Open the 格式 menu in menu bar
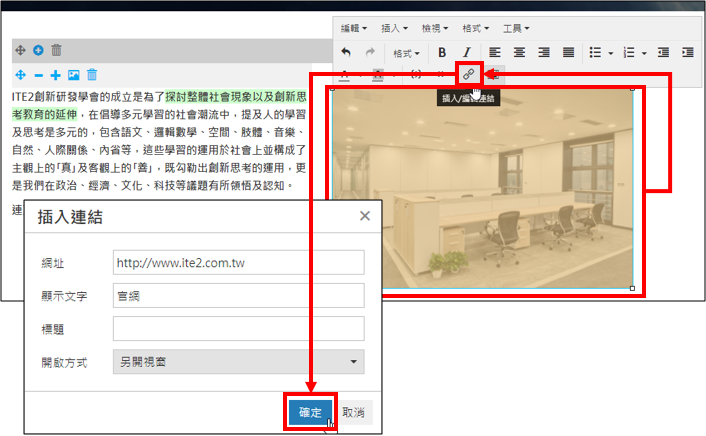This screenshot has height=436, width=706. pyautogui.click(x=475, y=28)
